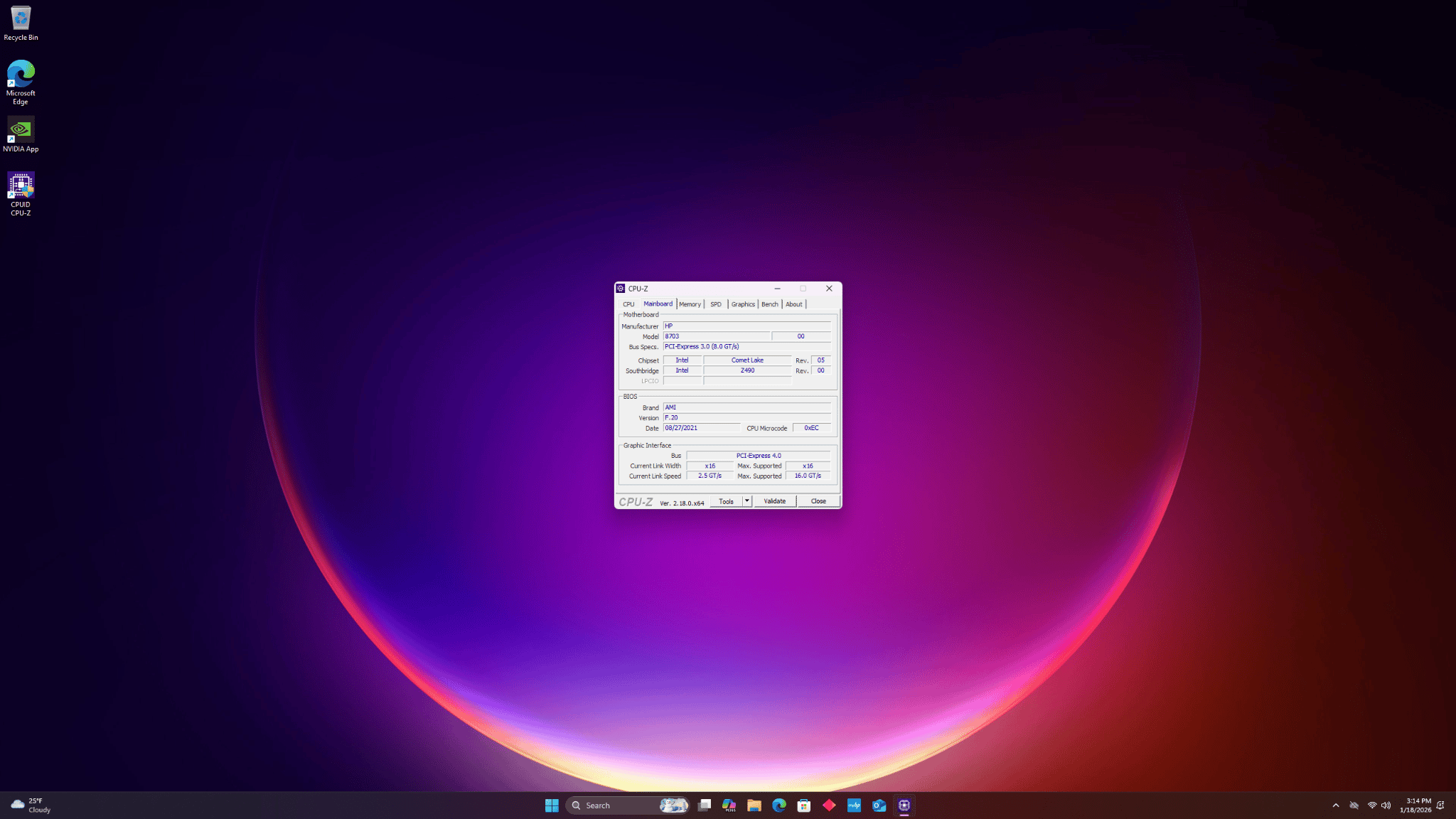The width and height of the screenshot is (1456, 819).
Task: Open Microsoft Store from the taskbar
Action: (x=804, y=805)
